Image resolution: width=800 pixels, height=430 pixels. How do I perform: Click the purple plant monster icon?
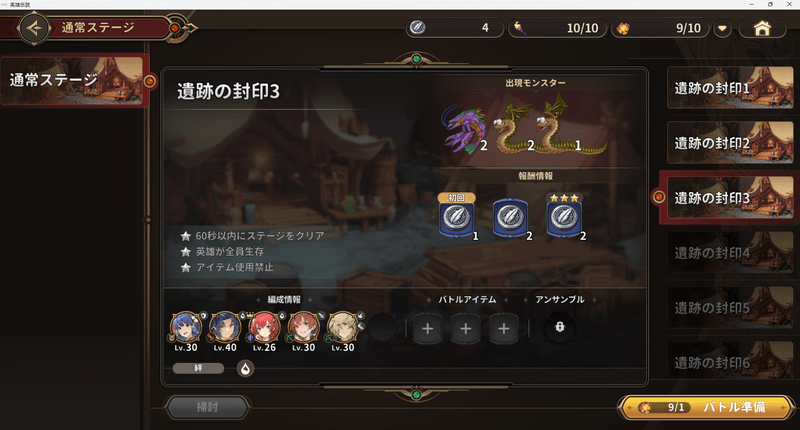(x=464, y=129)
